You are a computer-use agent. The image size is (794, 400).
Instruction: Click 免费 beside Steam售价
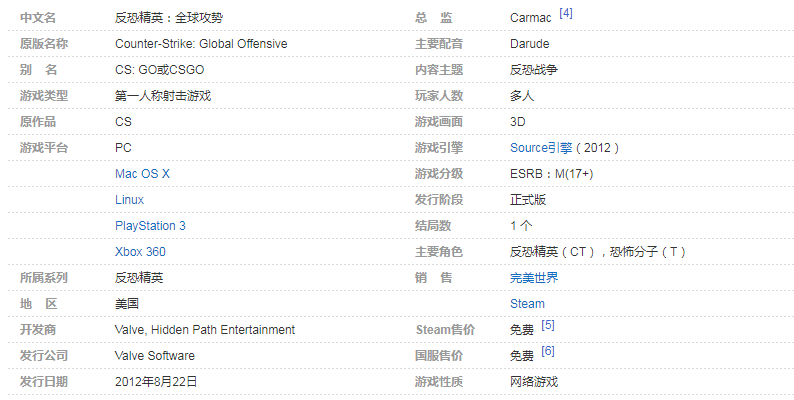pyautogui.click(x=522, y=330)
